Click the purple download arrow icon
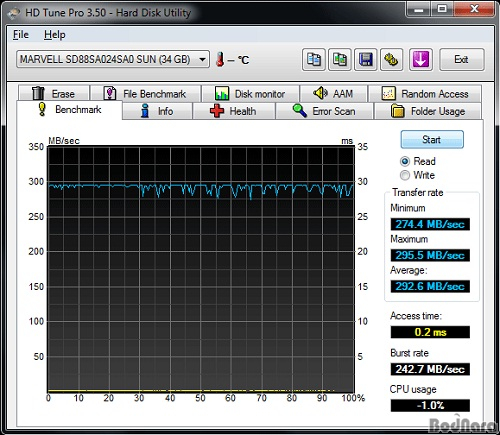 click(x=421, y=60)
